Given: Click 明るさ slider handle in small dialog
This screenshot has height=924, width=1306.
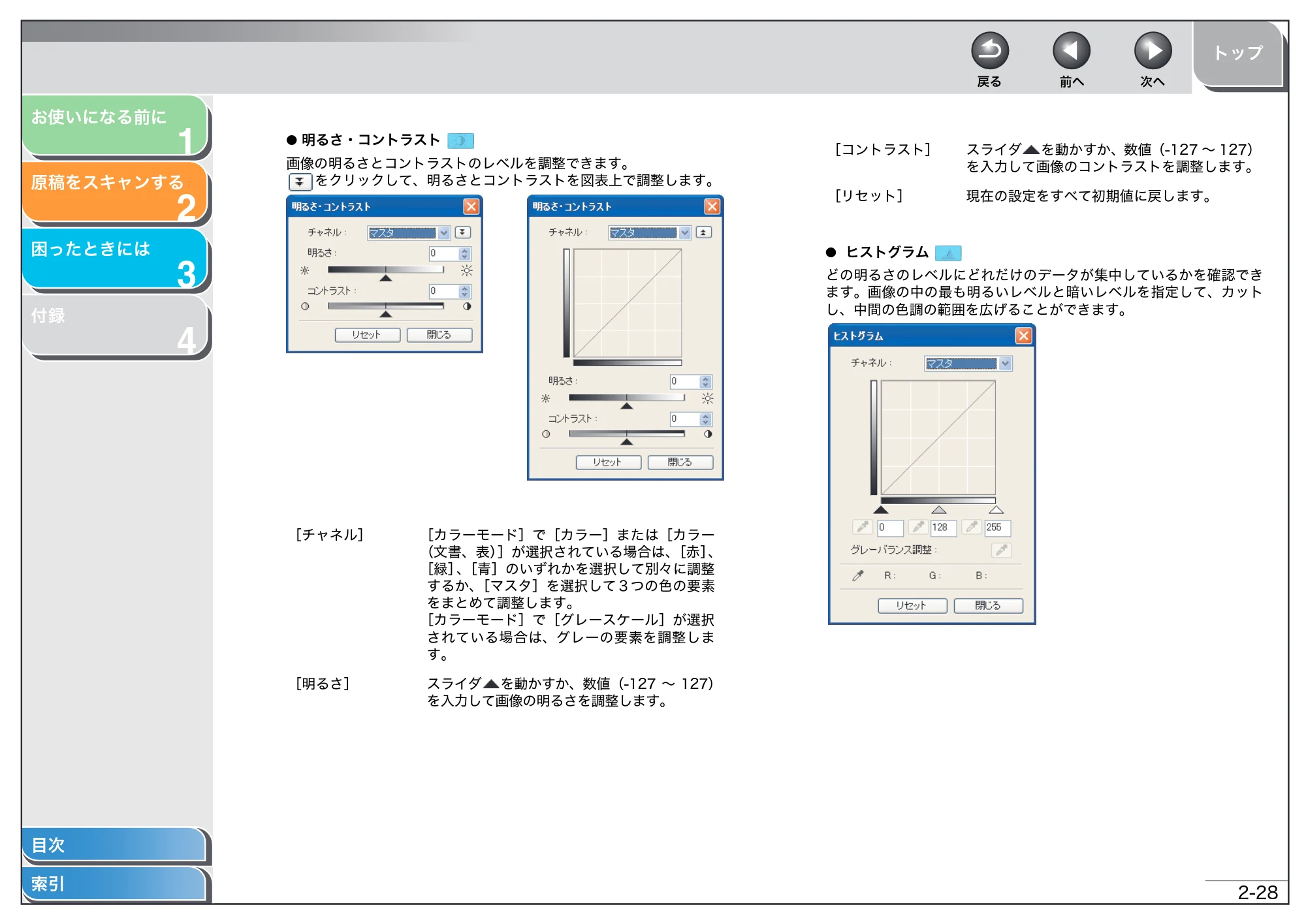Looking at the screenshot, I should pos(386,278).
